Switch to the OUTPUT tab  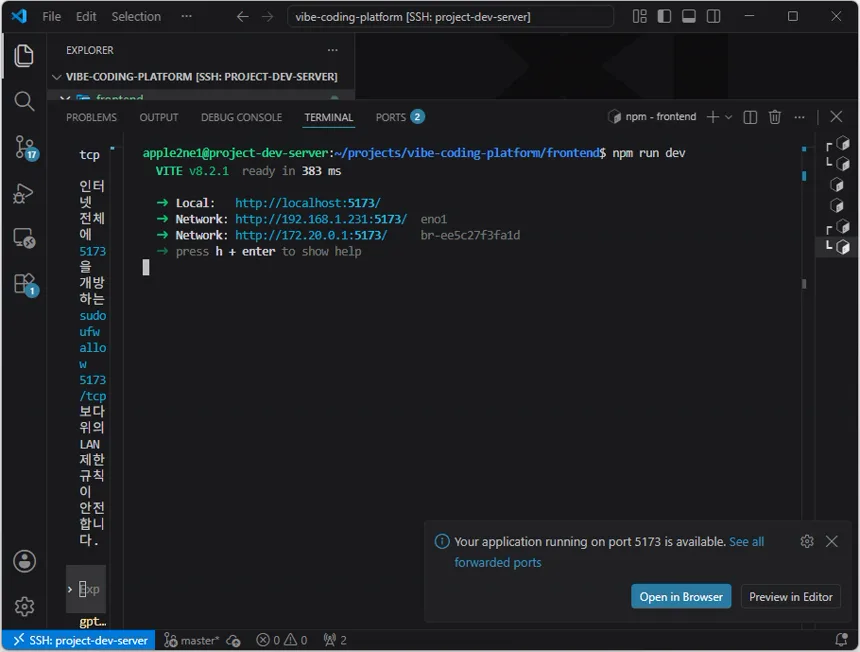click(x=159, y=117)
